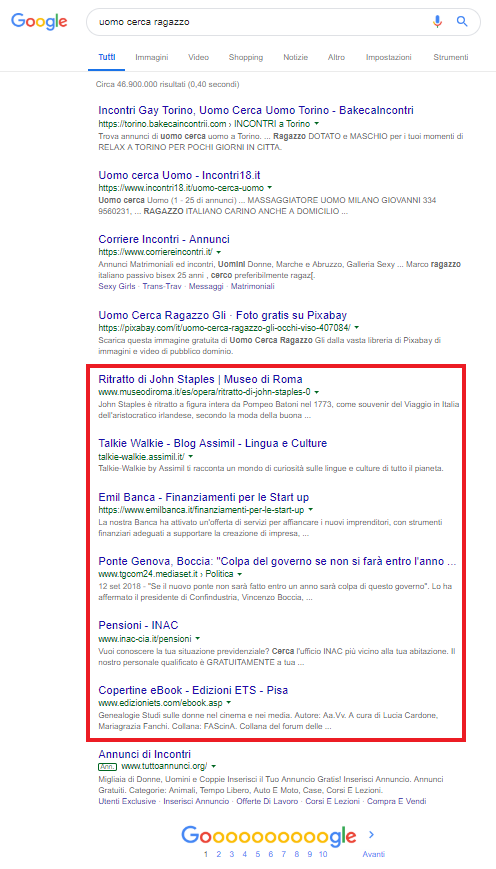This screenshot has width=496, height=869.
Task: Open 'Talkie Walkie - Blog Assimil' result
Action: (x=212, y=443)
